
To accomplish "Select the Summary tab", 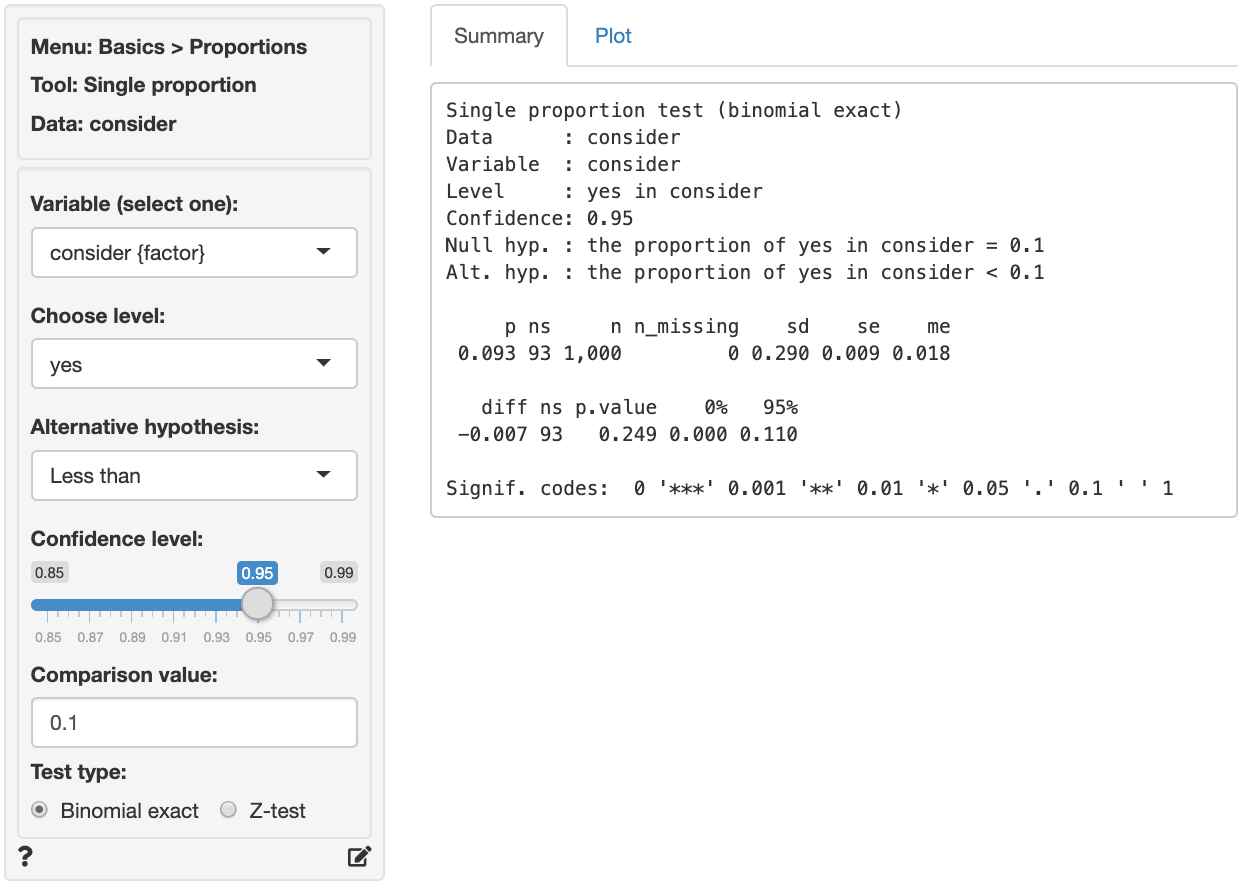I will [x=498, y=36].
